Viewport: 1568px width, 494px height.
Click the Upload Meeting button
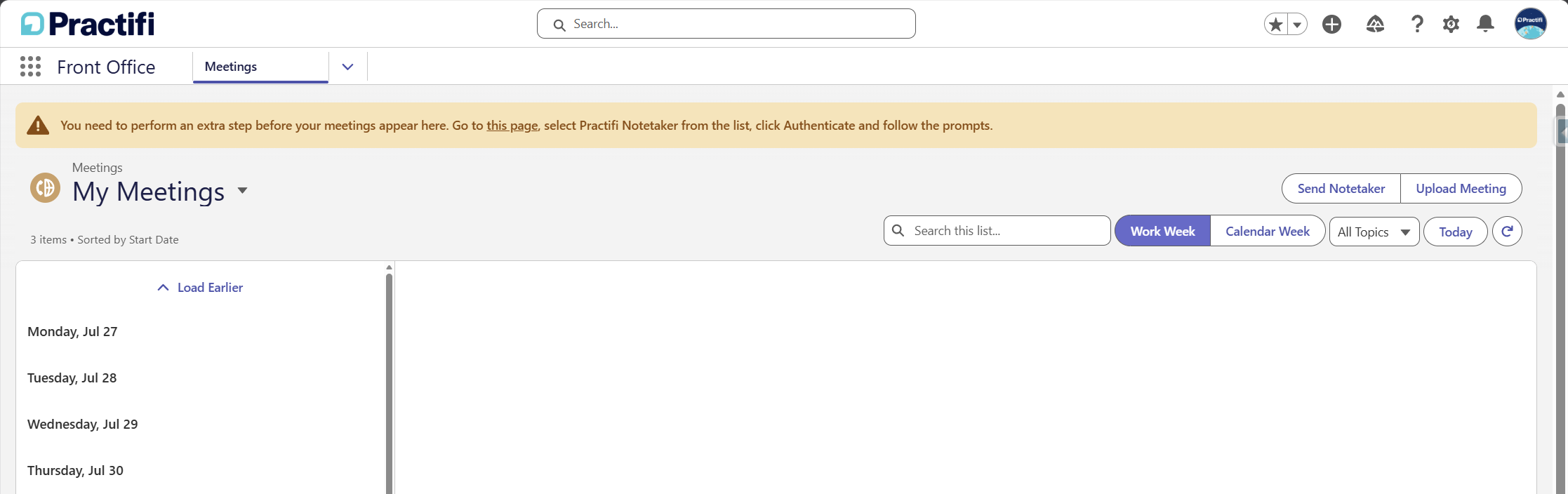tap(1461, 188)
